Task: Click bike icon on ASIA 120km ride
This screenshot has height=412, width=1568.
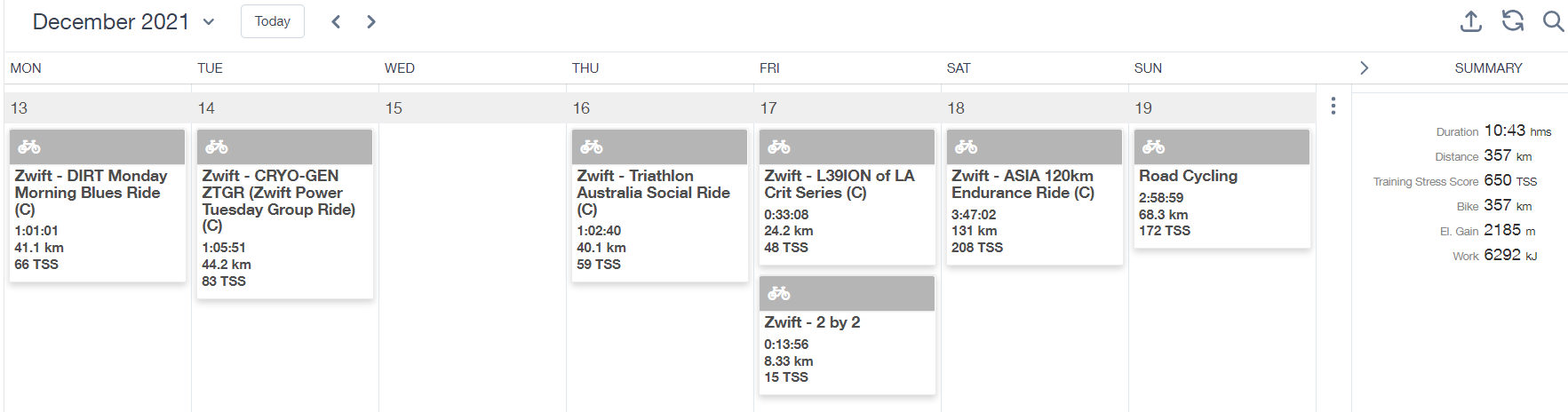Action: pos(967,147)
